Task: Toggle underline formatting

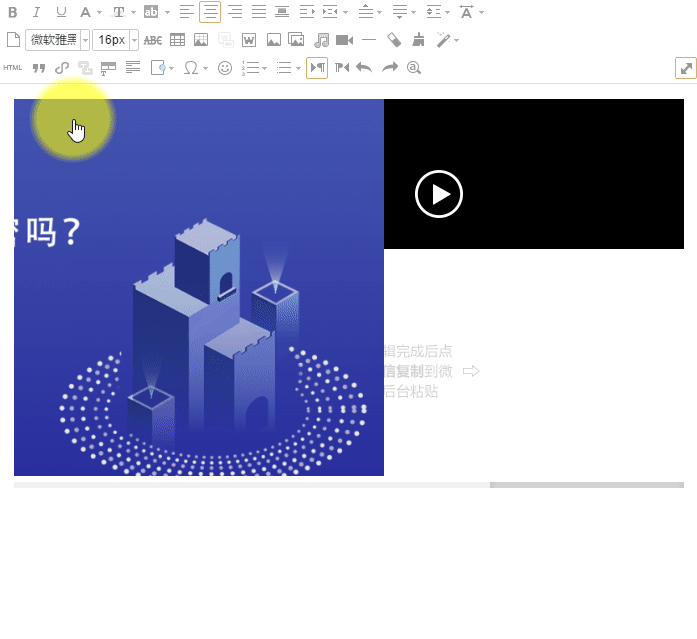Action: pyautogui.click(x=61, y=12)
